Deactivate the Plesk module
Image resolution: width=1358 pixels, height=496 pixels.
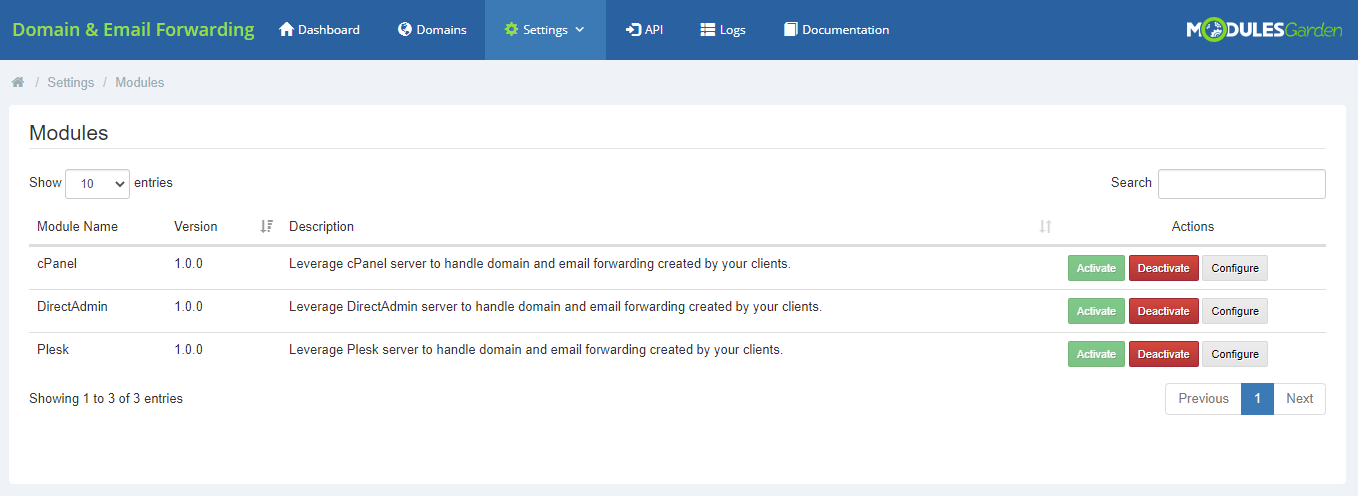tap(1164, 354)
